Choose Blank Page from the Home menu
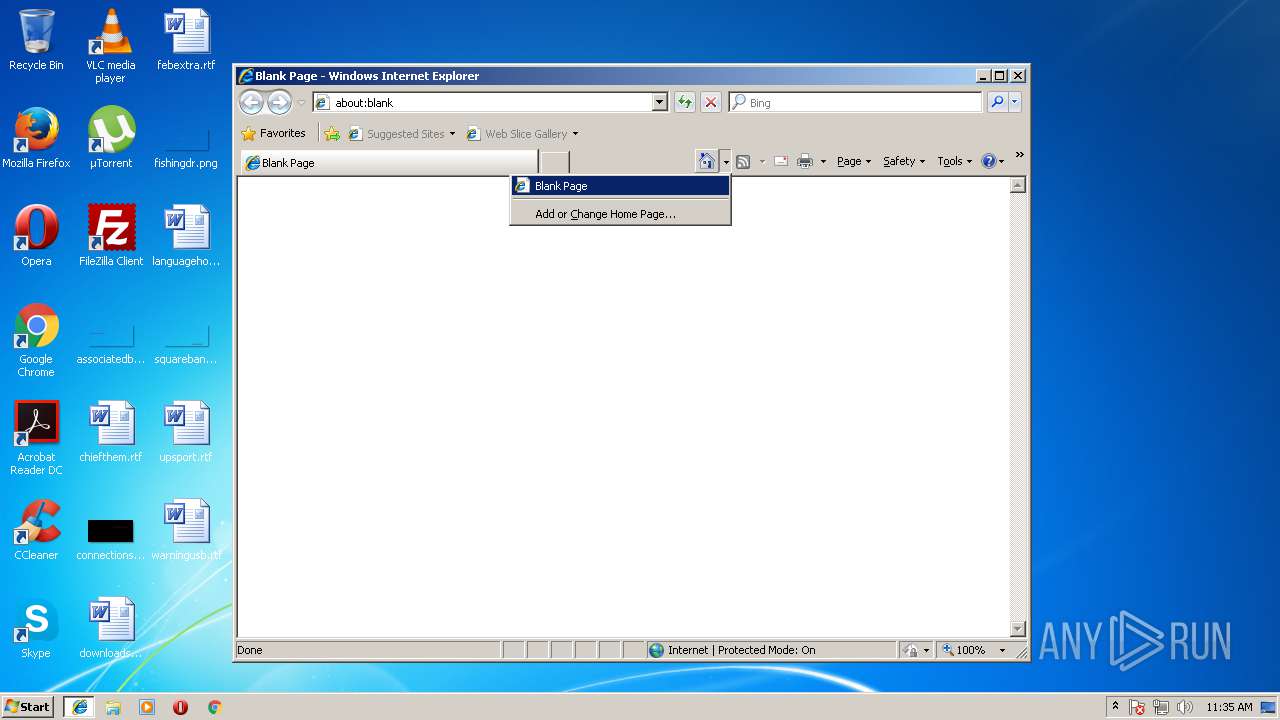 point(620,186)
